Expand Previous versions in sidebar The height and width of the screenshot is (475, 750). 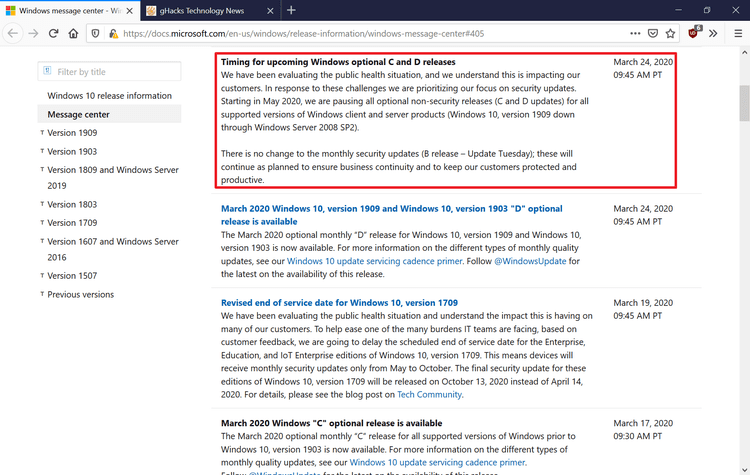77,294
